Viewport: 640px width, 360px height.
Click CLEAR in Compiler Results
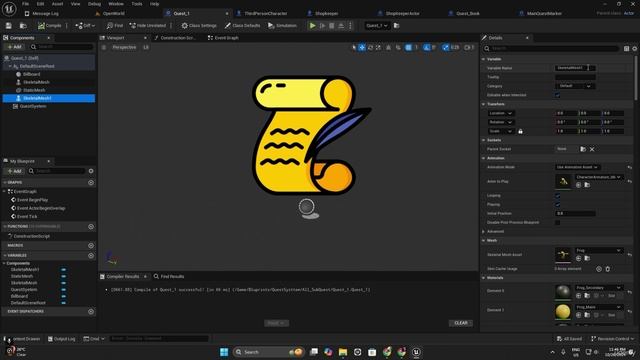coord(461,323)
